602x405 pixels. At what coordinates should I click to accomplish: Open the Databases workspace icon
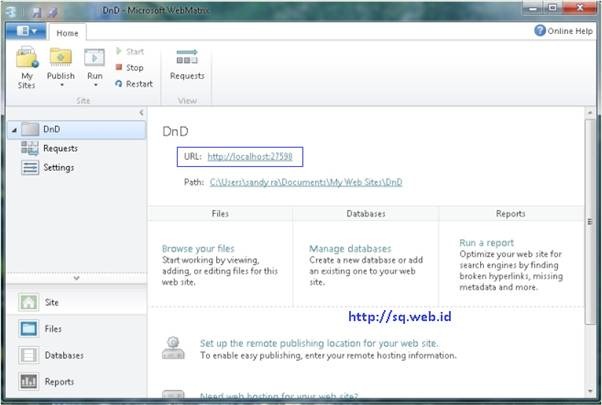click(28, 355)
